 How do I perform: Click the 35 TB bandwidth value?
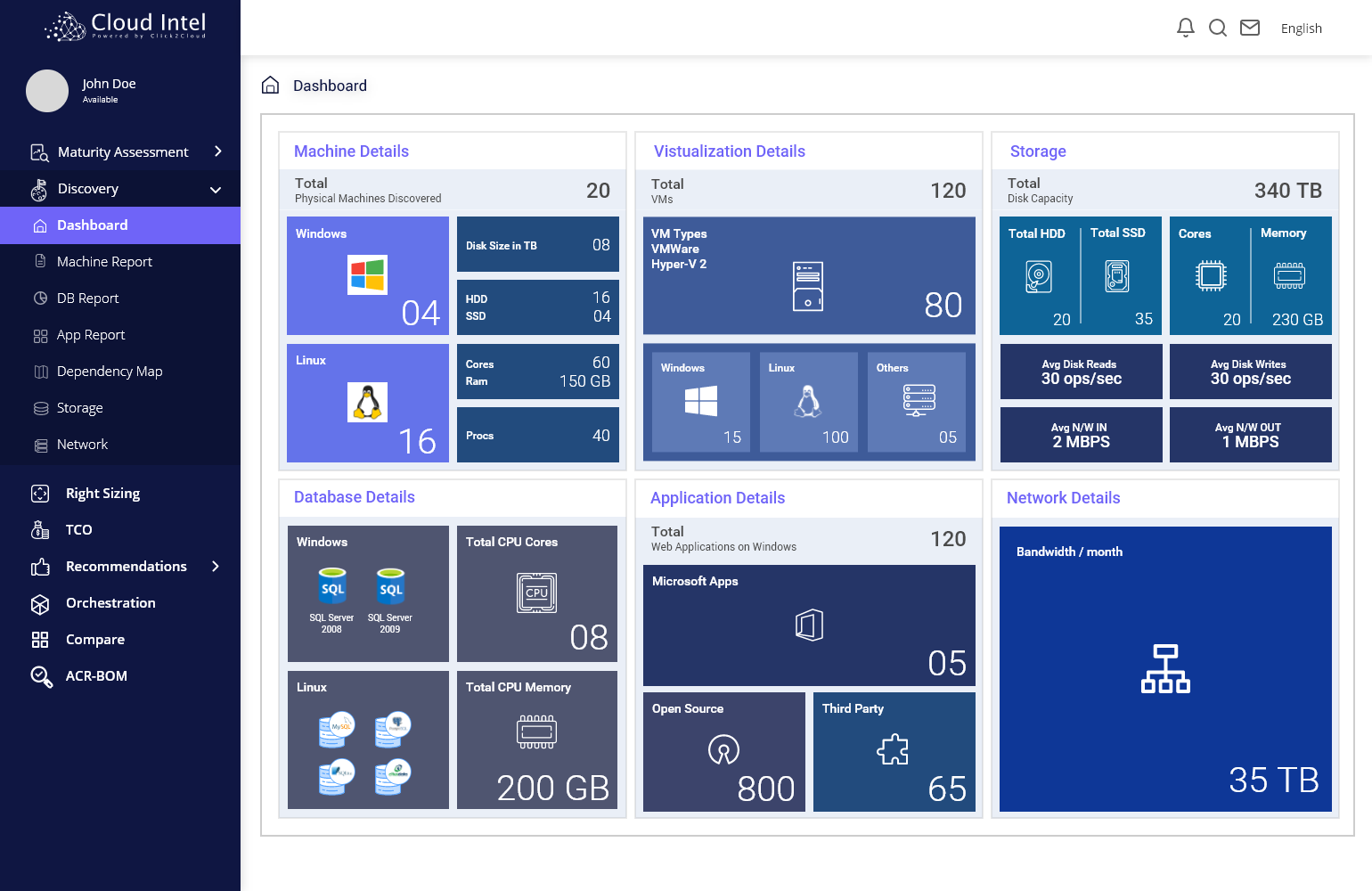tap(1274, 780)
